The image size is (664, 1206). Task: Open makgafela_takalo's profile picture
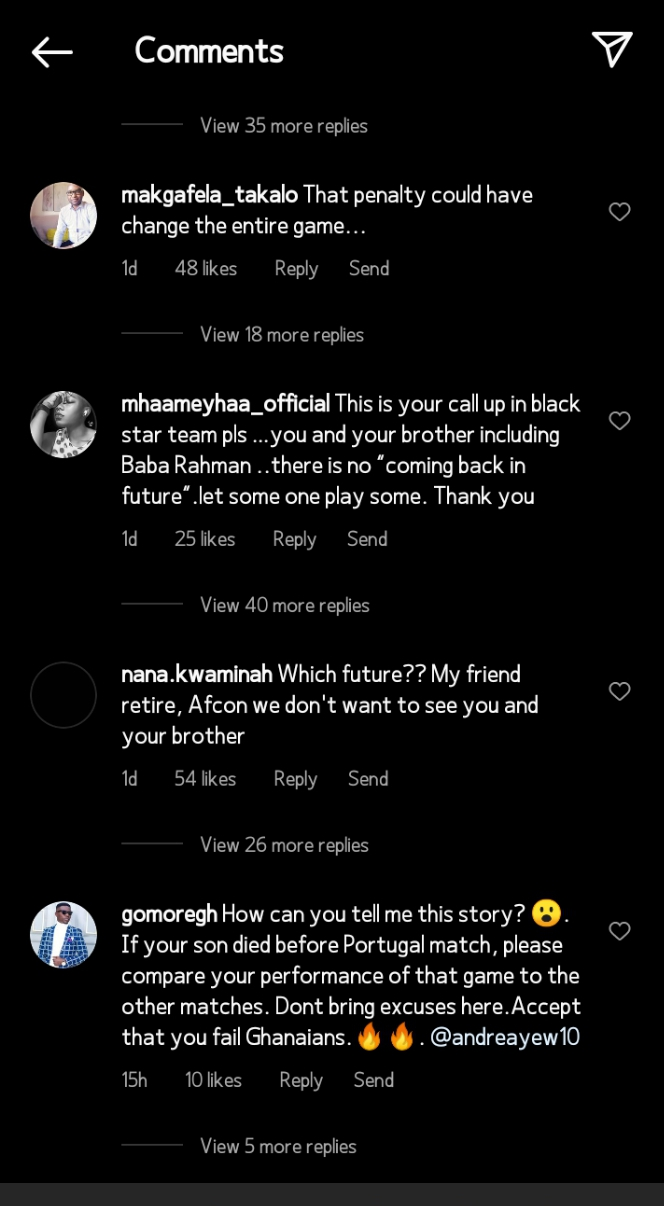click(x=64, y=215)
